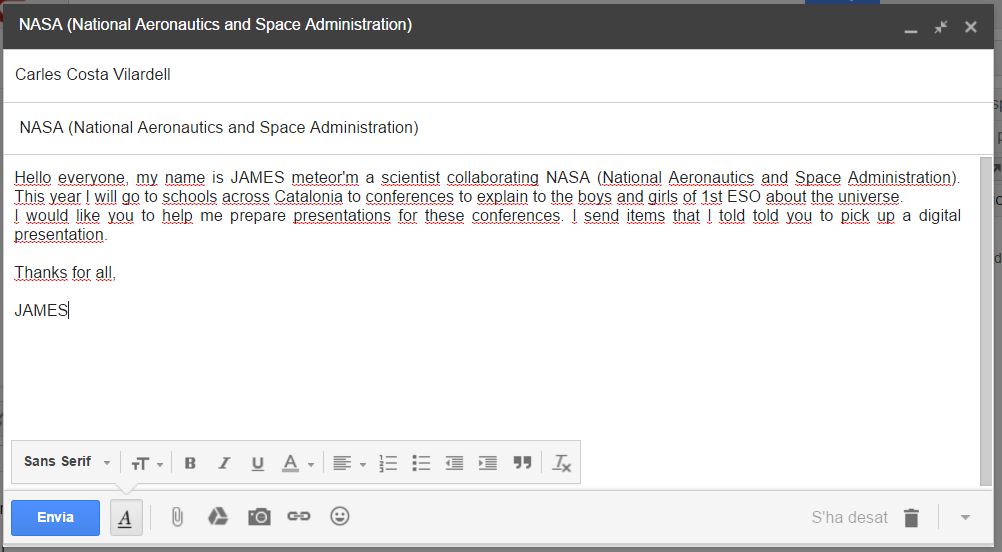Screen dimensions: 1002x552
Task: Toggle underline formatting
Action: pyautogui.click(x=257, y=463)
